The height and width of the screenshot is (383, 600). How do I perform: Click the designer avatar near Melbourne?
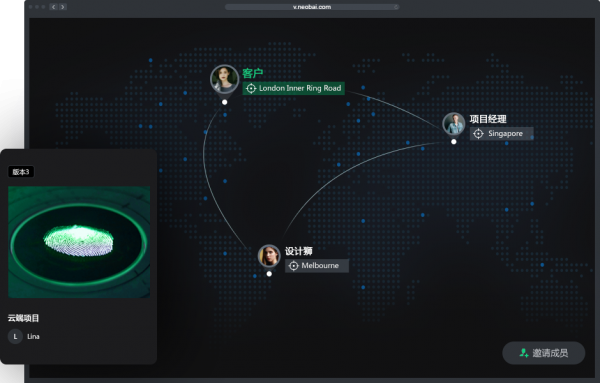point(269,256)
